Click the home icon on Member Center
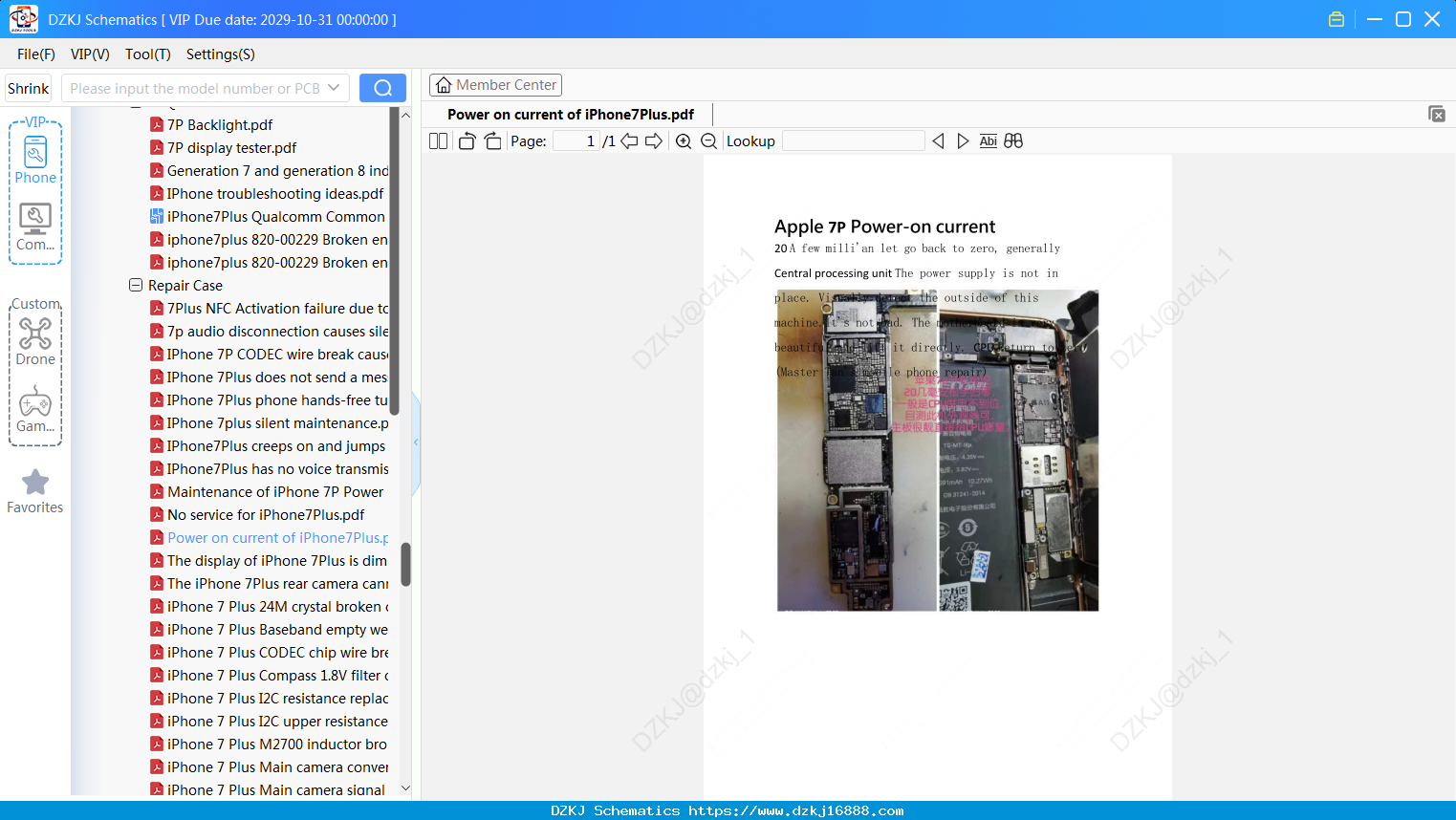The image size is (1456, 820). (444, 85)
